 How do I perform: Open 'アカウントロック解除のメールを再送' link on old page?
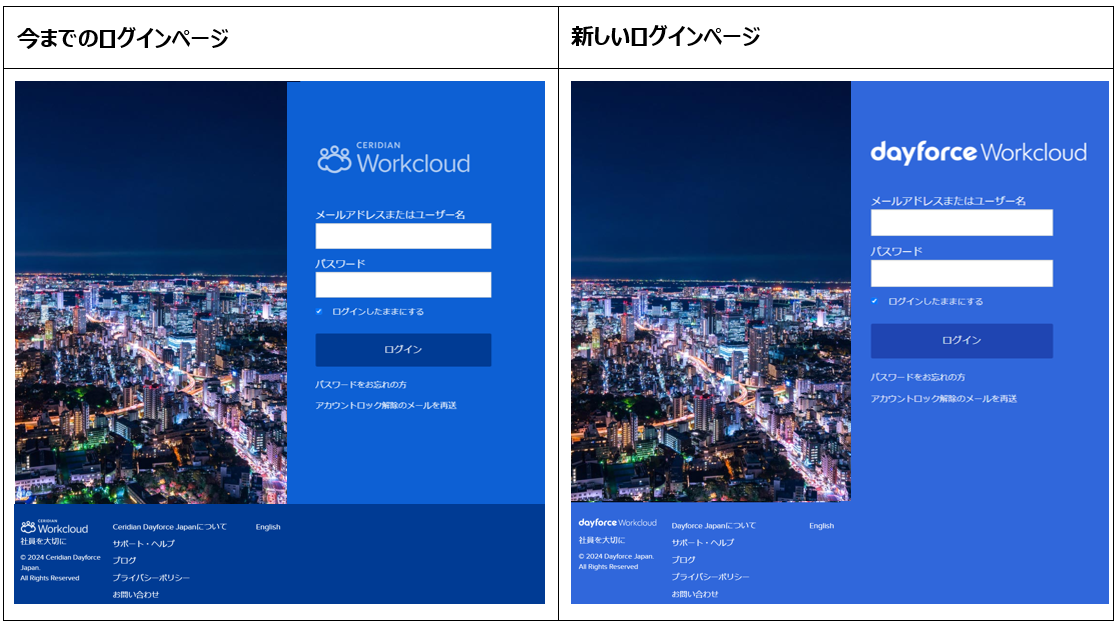pyautogui.click(x=386, y=405)
